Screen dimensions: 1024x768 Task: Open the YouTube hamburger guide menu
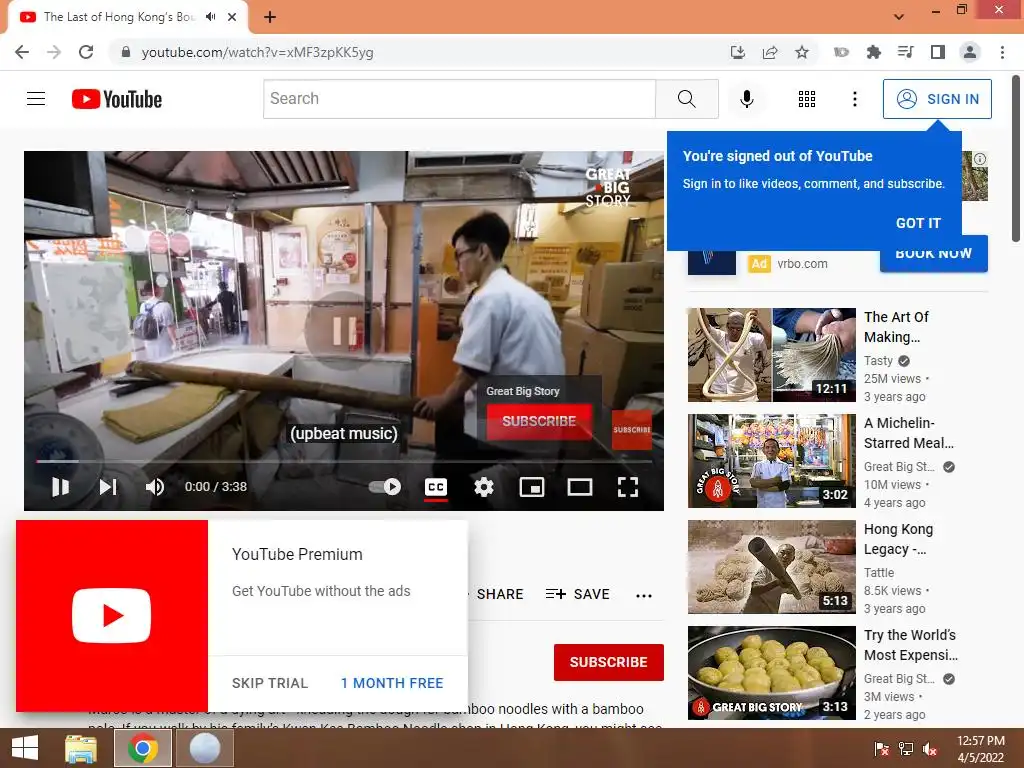click(36, 99)
